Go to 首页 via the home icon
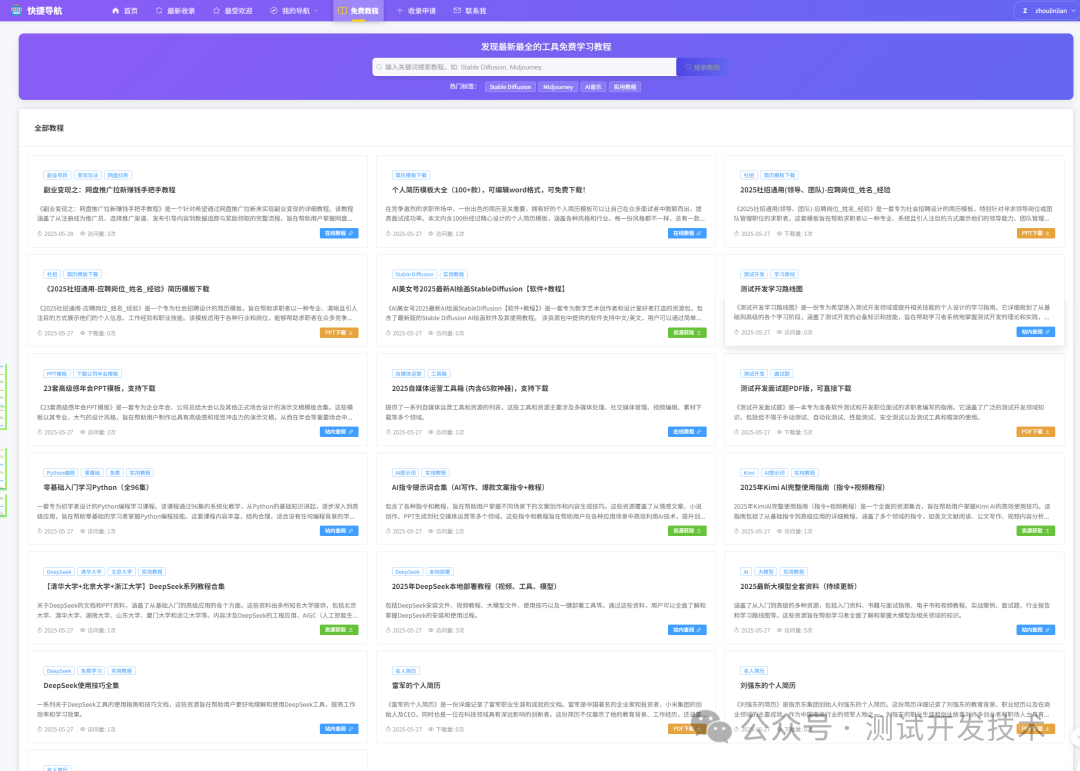The height and width of the screenshot is (771, 1080). pyautogui.click(x=115, y=10)
